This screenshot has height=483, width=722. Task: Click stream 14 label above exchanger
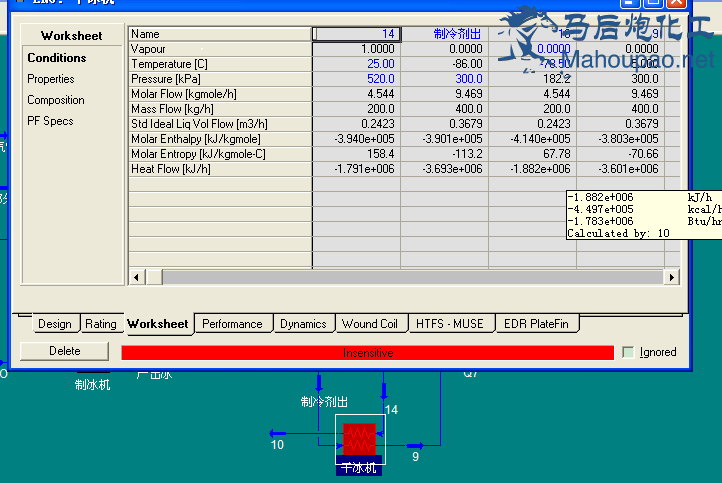coord(391,410)
